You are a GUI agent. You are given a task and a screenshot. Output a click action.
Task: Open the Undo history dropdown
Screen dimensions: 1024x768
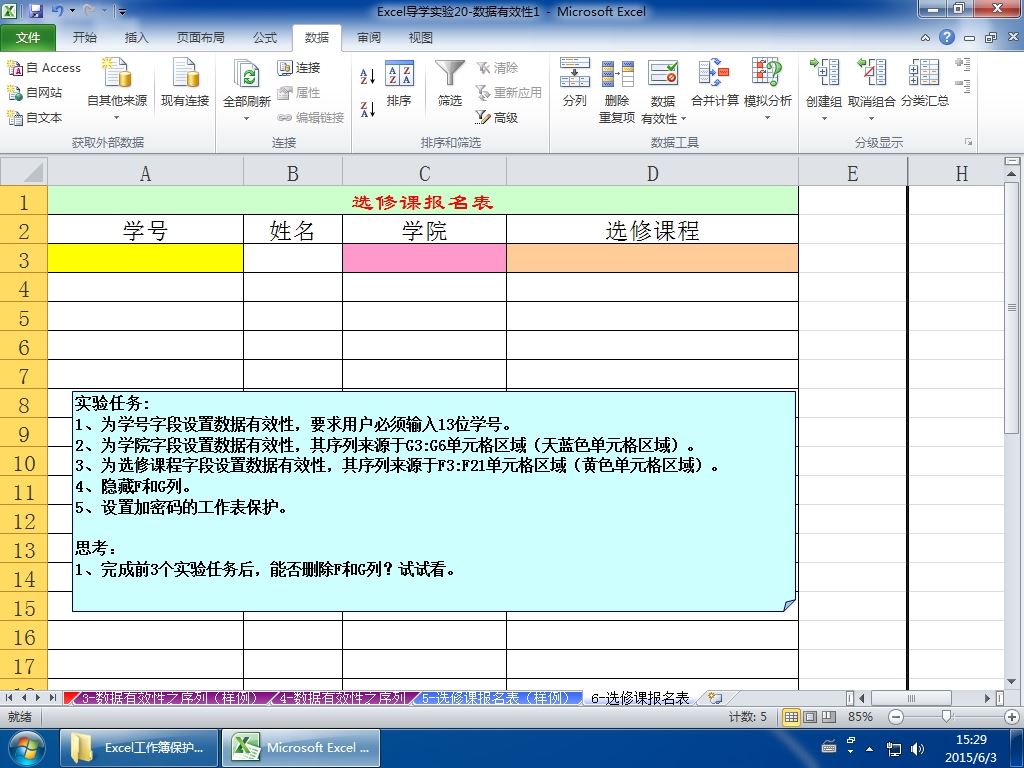72,11
